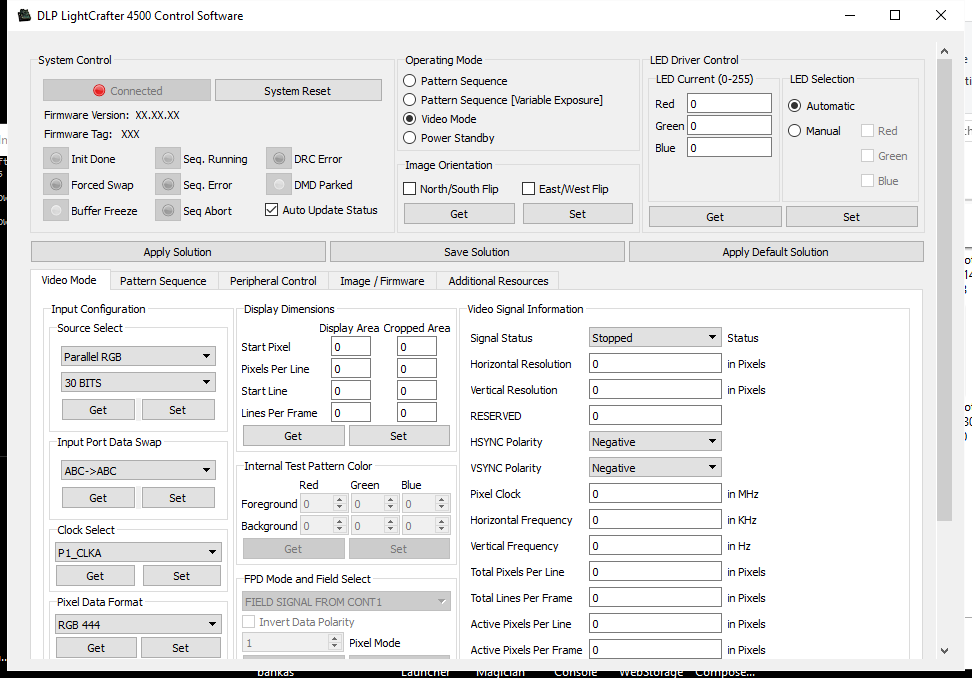Click the Seq Abort status indicator
972x678 pixels.
tap(167, 211)
